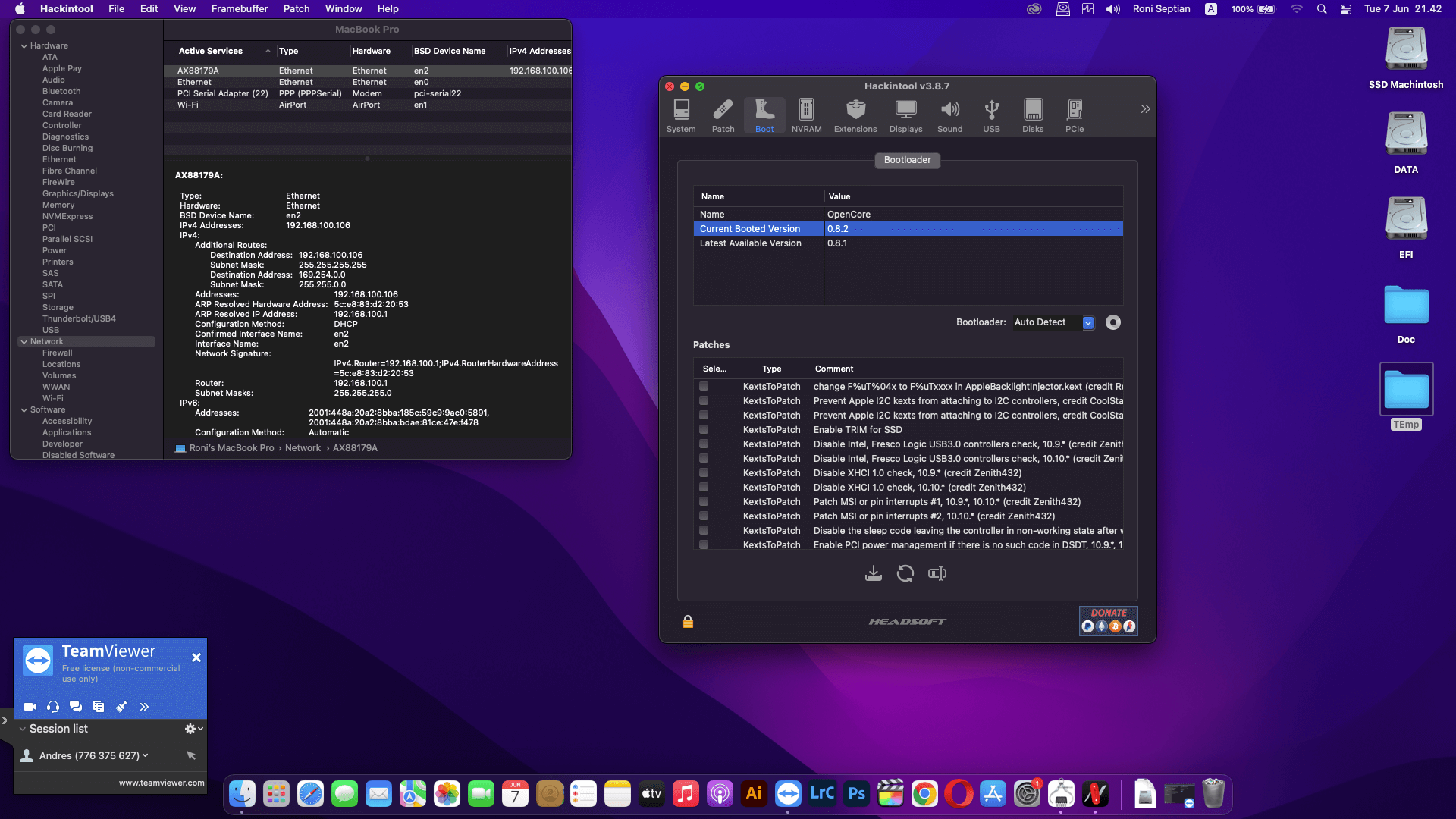The image size is (1456, 819).
Task: Click Network in the path breadcrumb
Action: 303,448
